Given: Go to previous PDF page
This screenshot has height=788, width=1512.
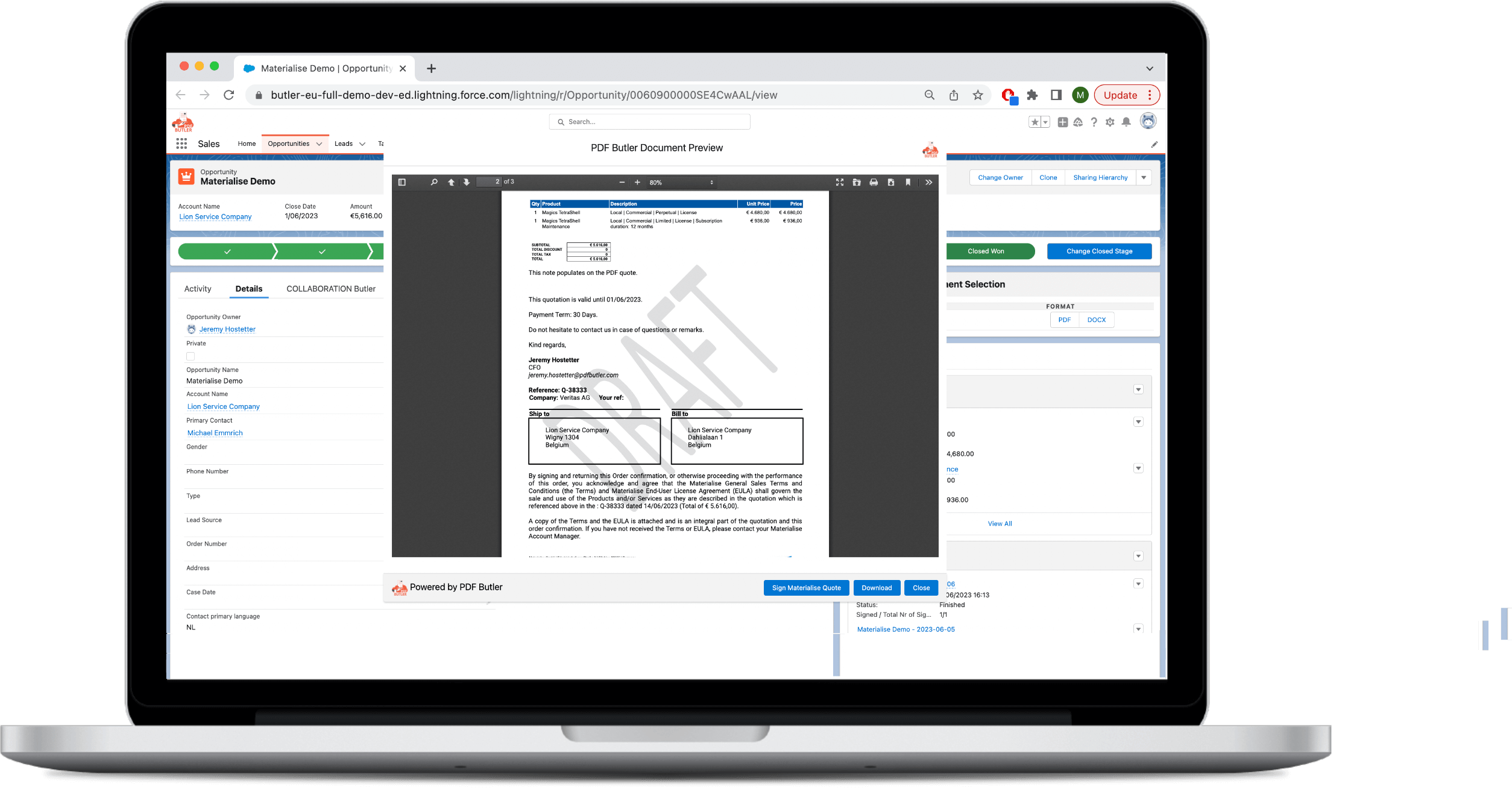Looking at the screenshot, I should [451, 182].
